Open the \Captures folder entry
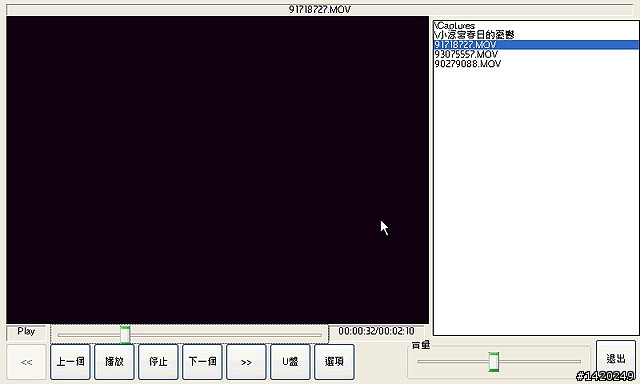This screenshot has height=384, width=640. pos(536,26)
